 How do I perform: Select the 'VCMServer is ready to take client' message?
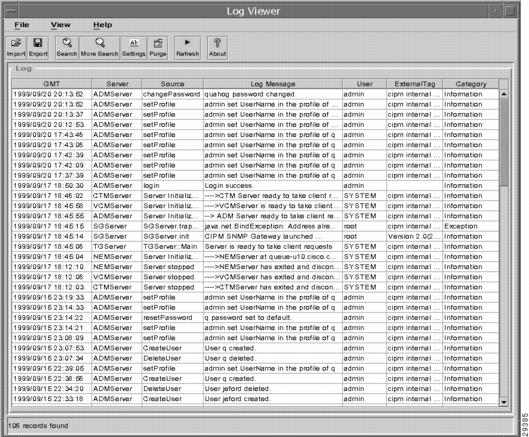273,206
